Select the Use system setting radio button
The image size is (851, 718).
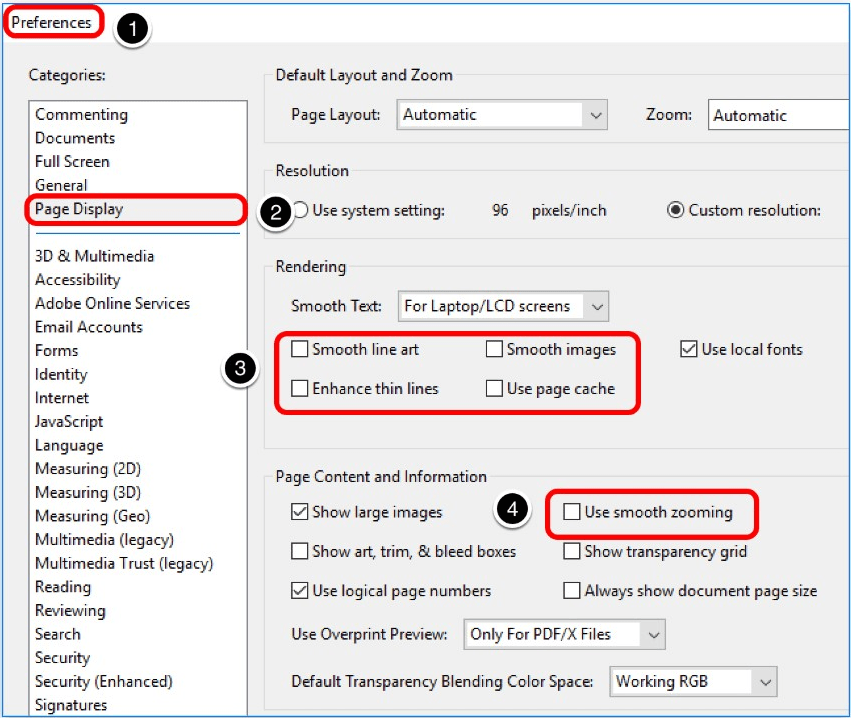coord(300,211)
